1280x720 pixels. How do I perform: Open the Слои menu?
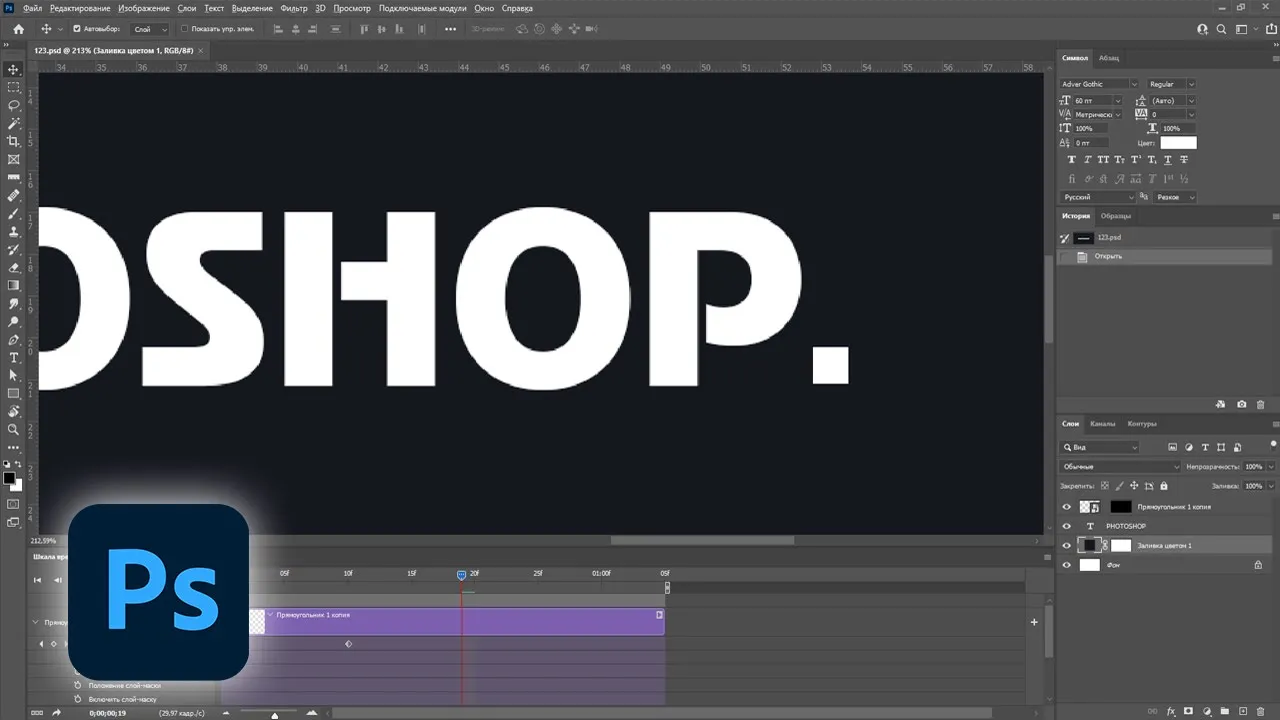point(186,8)
